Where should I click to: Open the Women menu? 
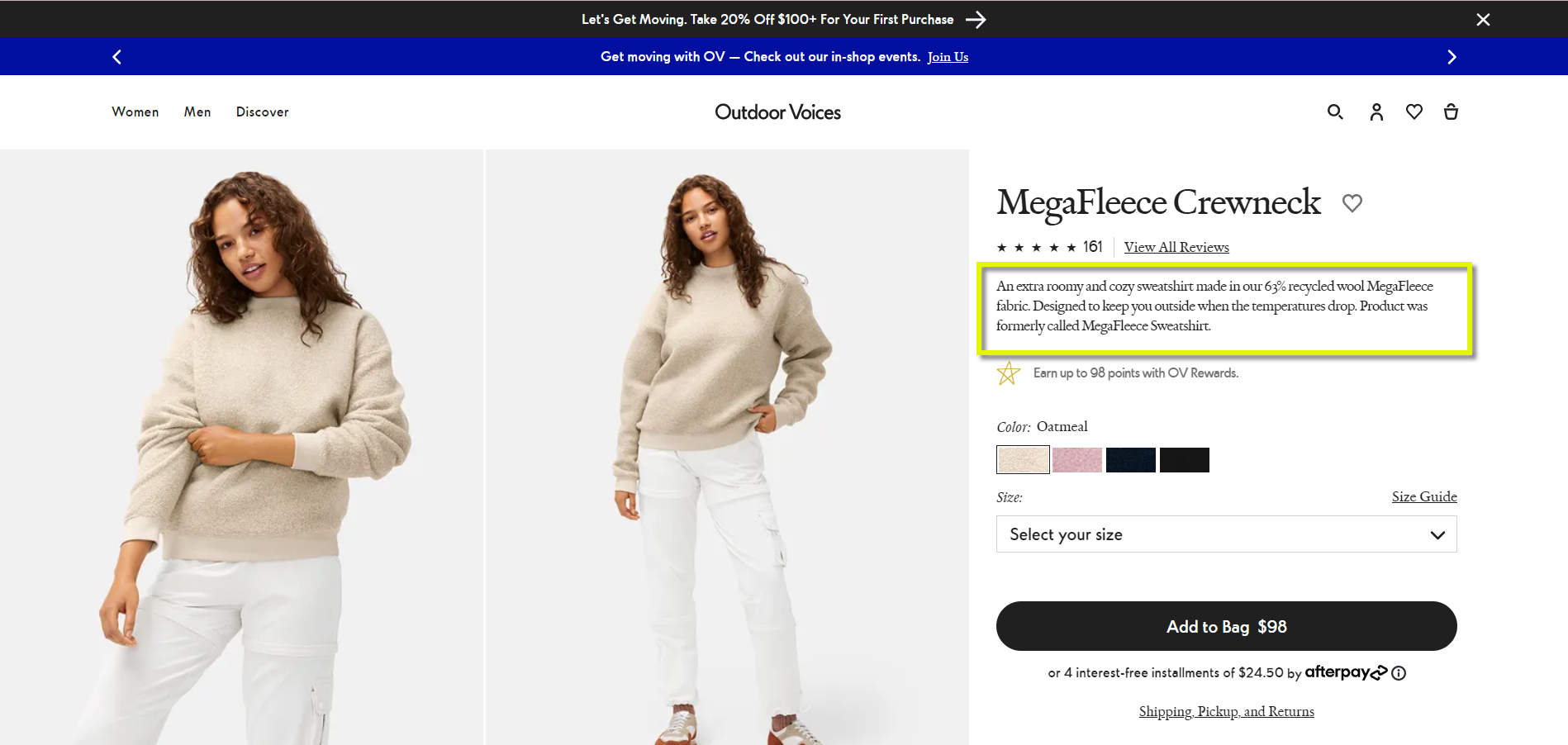click(135, 112)
